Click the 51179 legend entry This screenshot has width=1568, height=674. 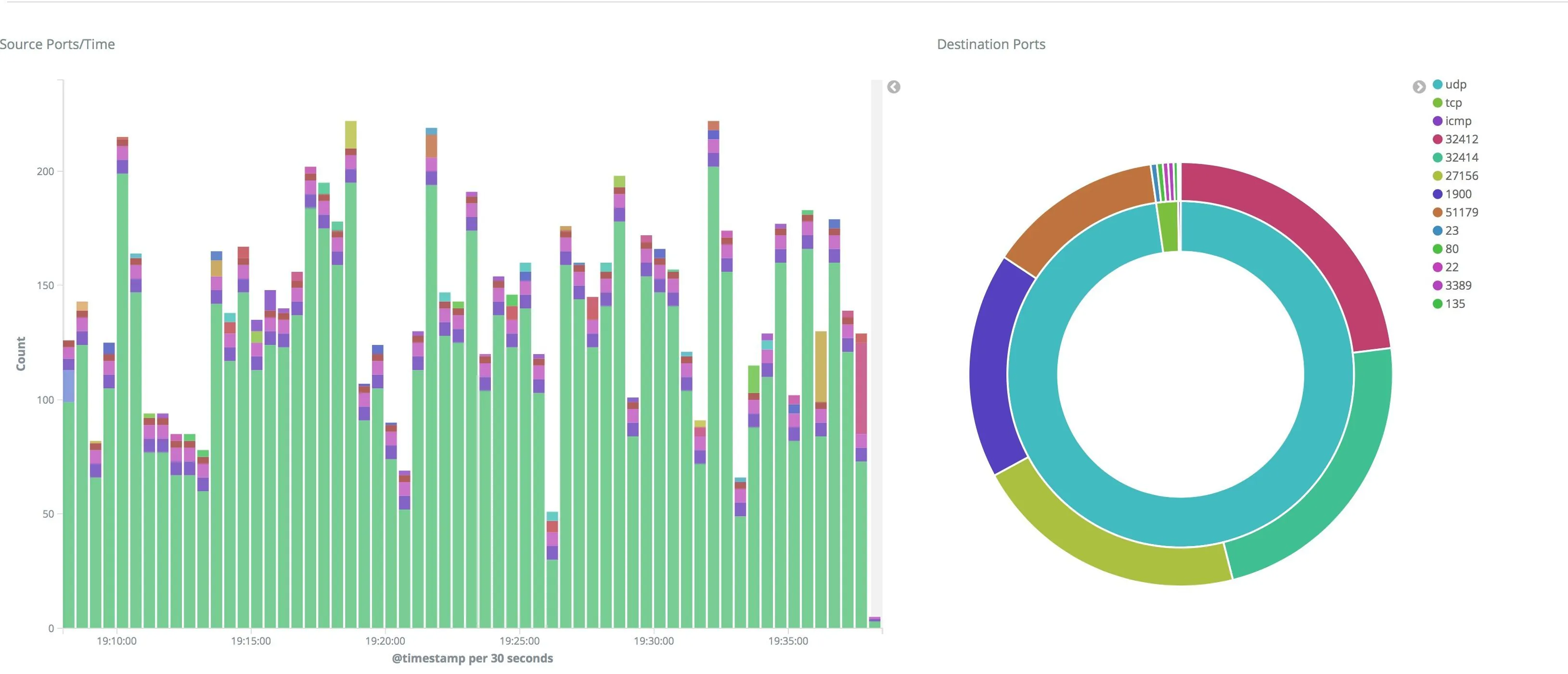tap(1455, 212)
